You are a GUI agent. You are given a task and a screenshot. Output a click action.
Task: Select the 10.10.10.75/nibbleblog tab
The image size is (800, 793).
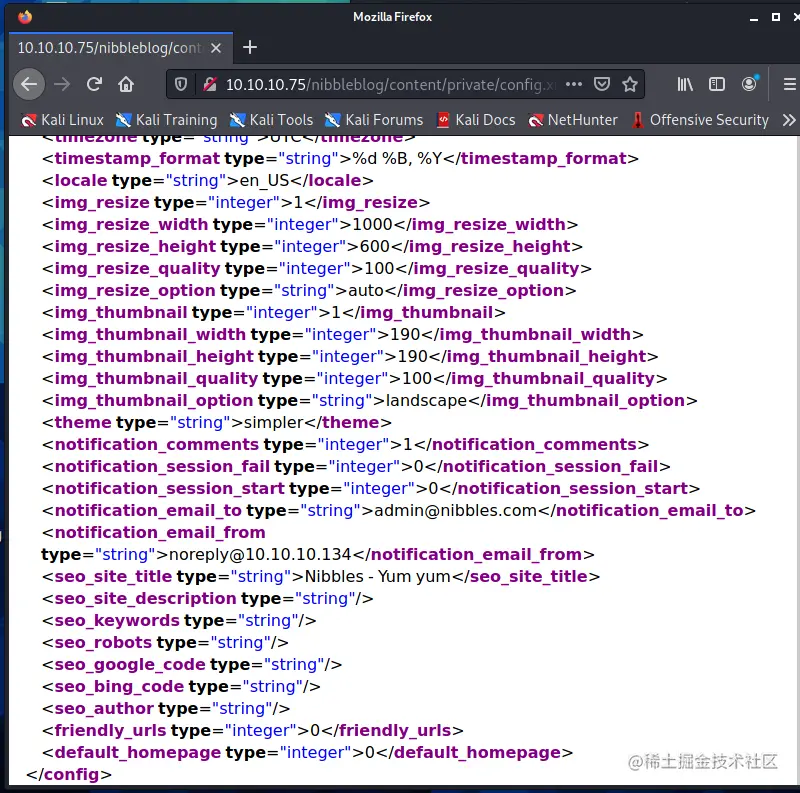click(120, 48)
